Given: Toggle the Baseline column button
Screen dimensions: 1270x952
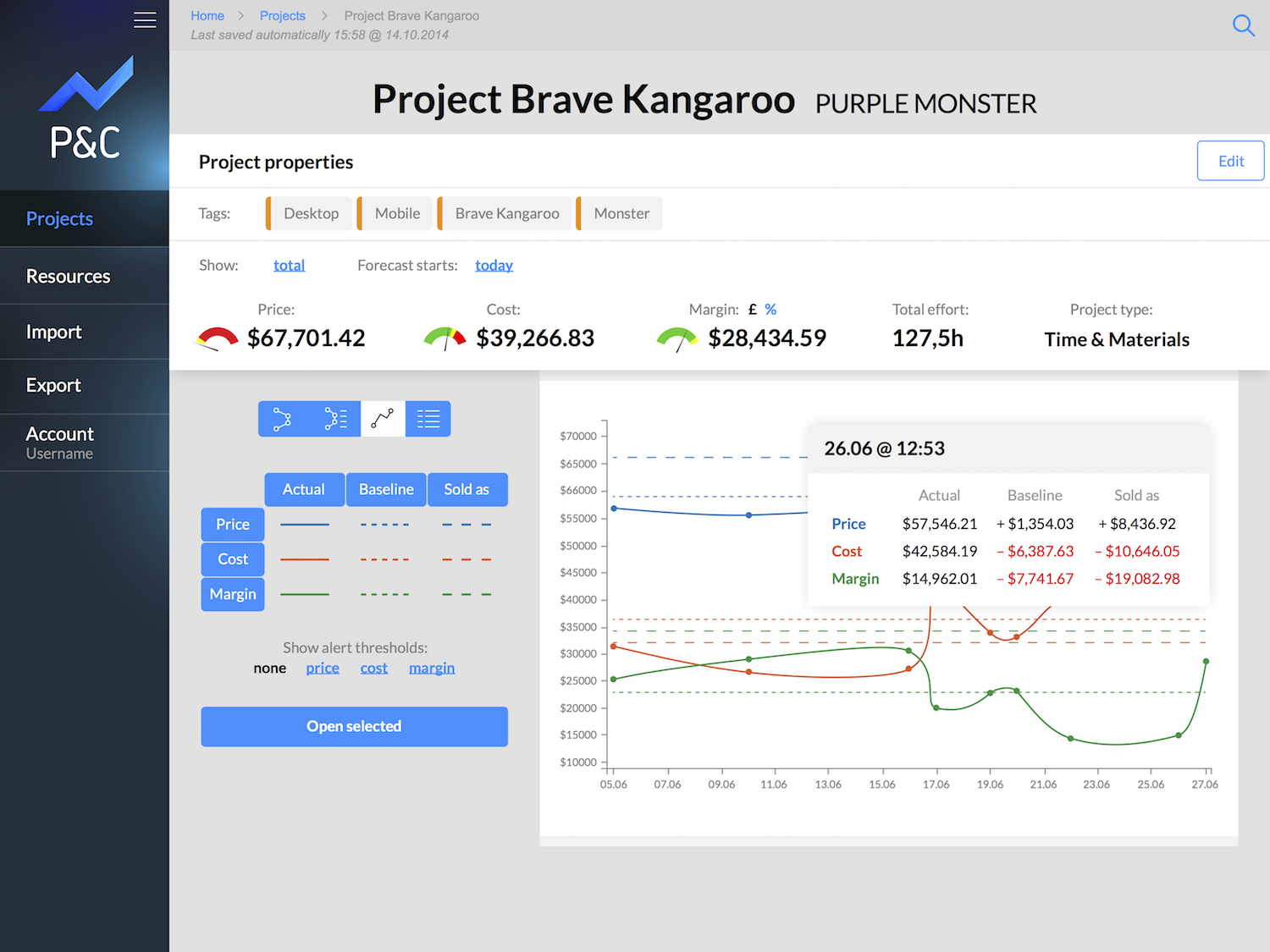Looking at the screenshot, I should (x=386, y=490).
